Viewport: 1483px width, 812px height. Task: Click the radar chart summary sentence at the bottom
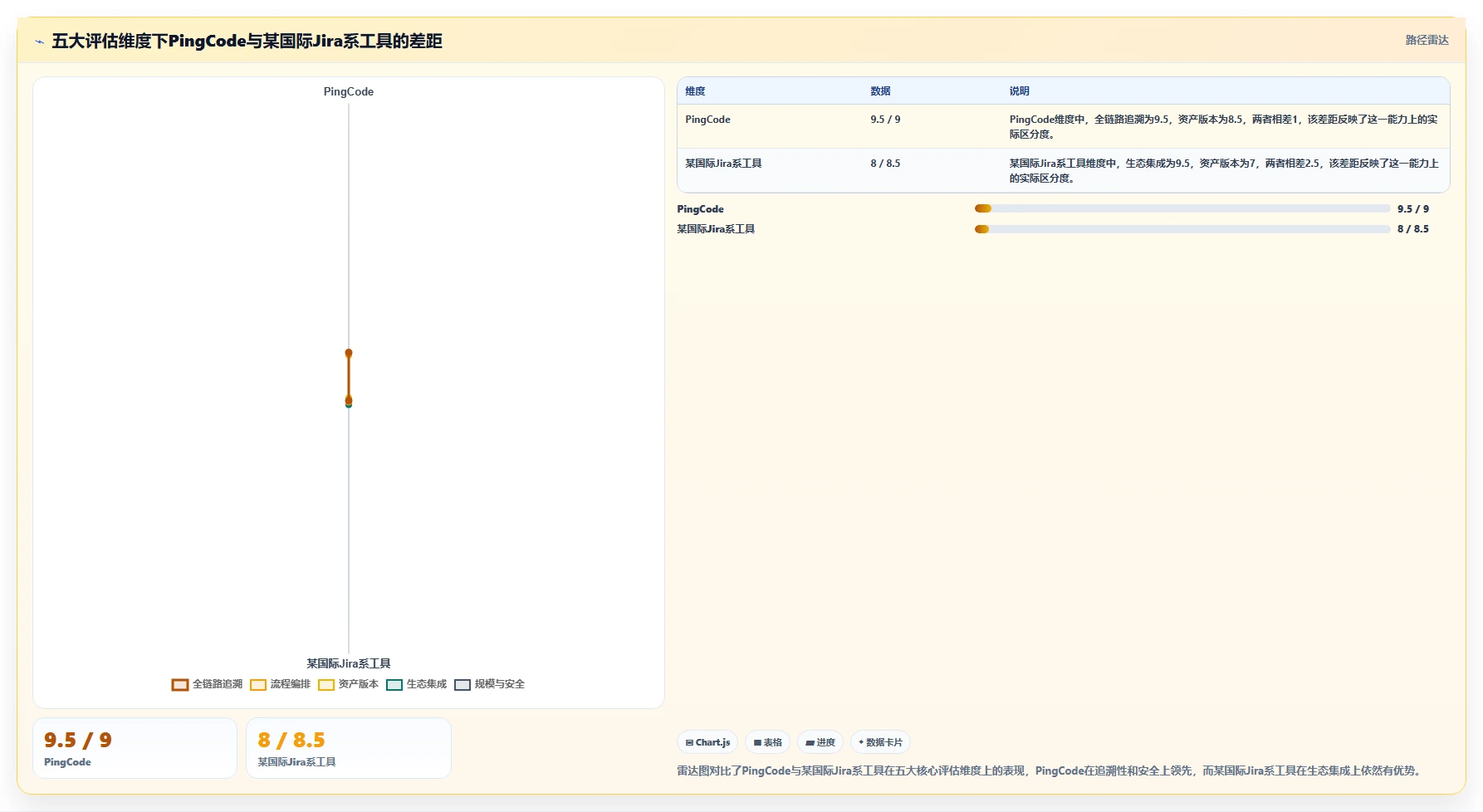pyautogui.click(x=1051, y=771)
